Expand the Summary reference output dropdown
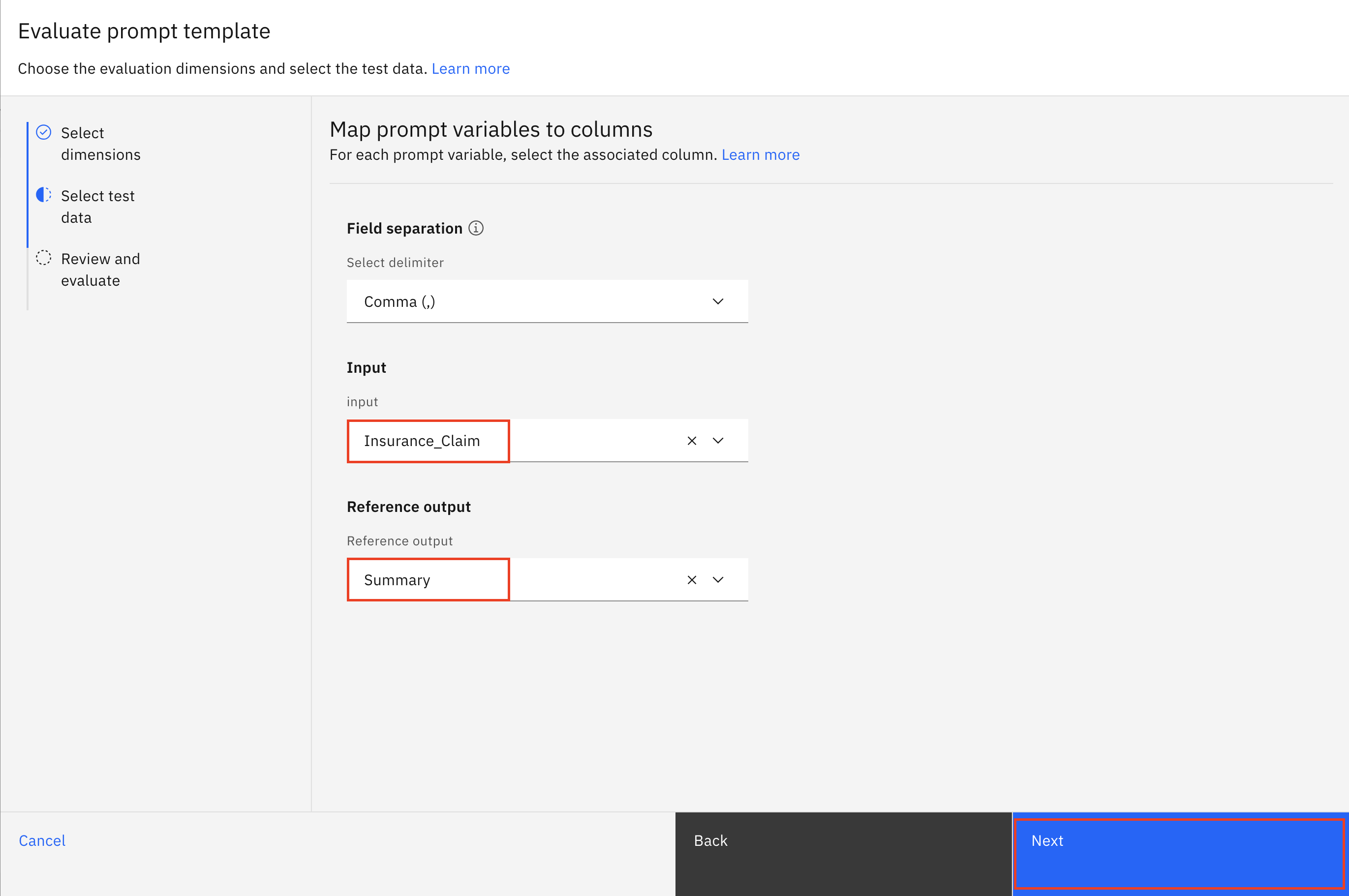Image resolution: width=1349 pixels, height=896 pixels. tap(720, 579)
